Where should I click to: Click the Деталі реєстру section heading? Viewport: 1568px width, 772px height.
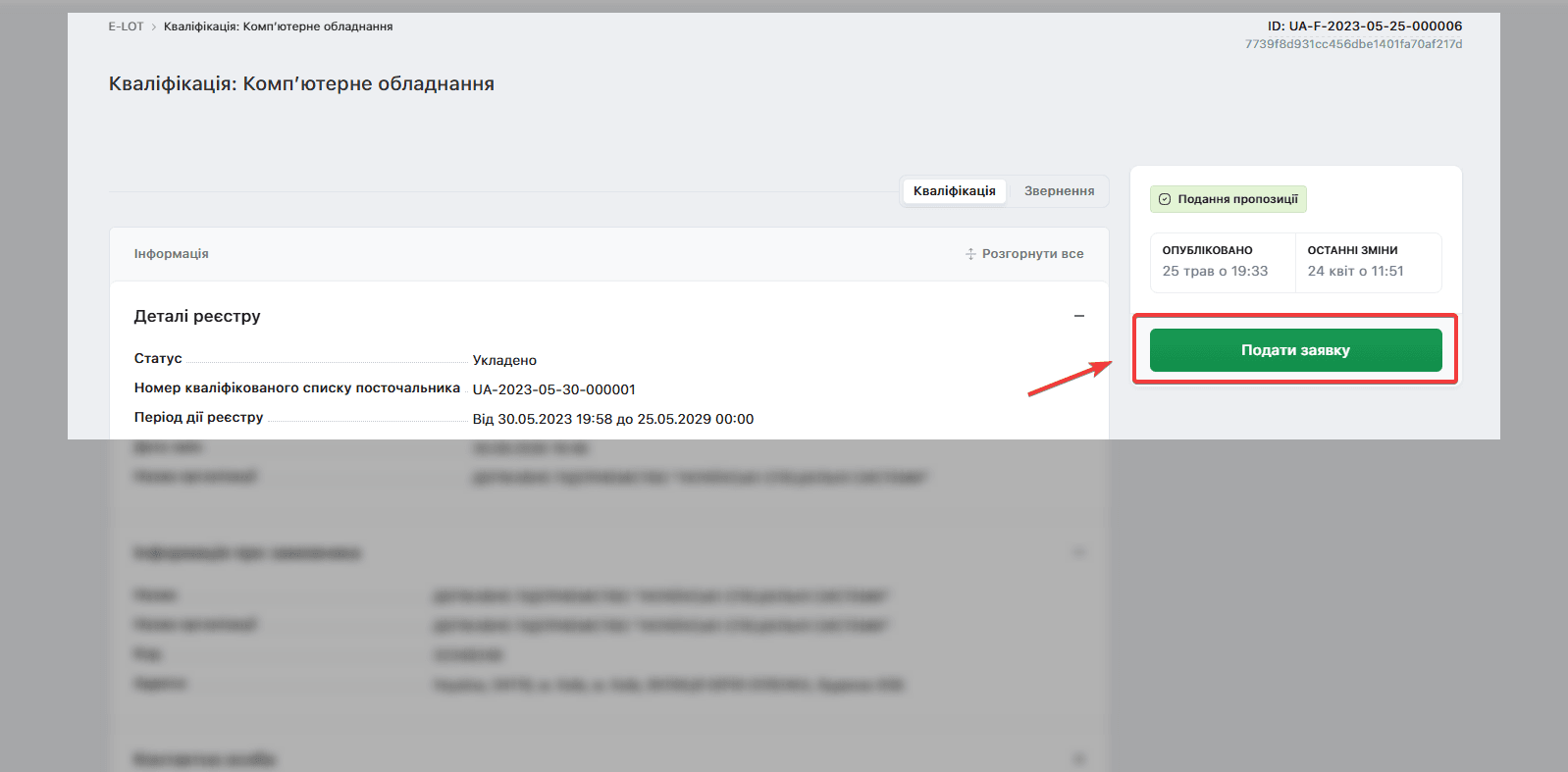(197, 316)
